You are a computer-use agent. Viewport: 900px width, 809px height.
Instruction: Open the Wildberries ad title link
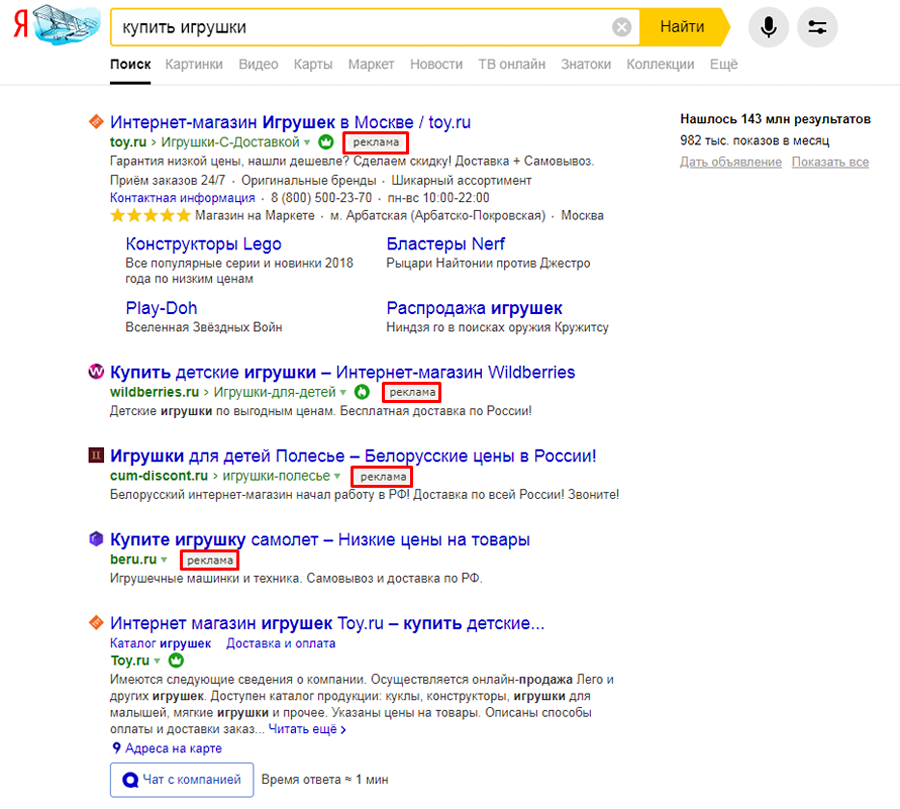coord(343,372)
